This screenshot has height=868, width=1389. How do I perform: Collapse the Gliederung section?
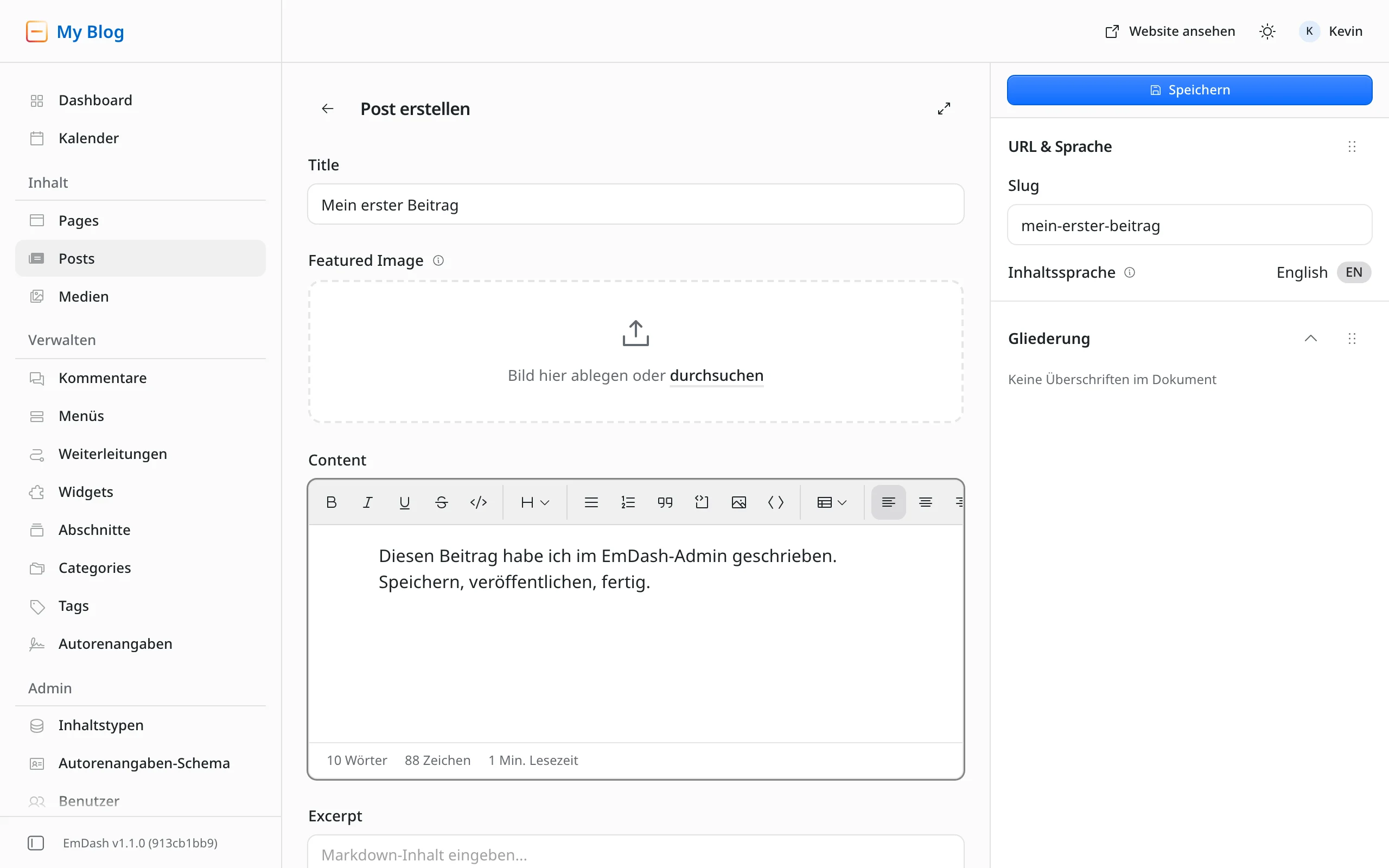(1310, 338)
